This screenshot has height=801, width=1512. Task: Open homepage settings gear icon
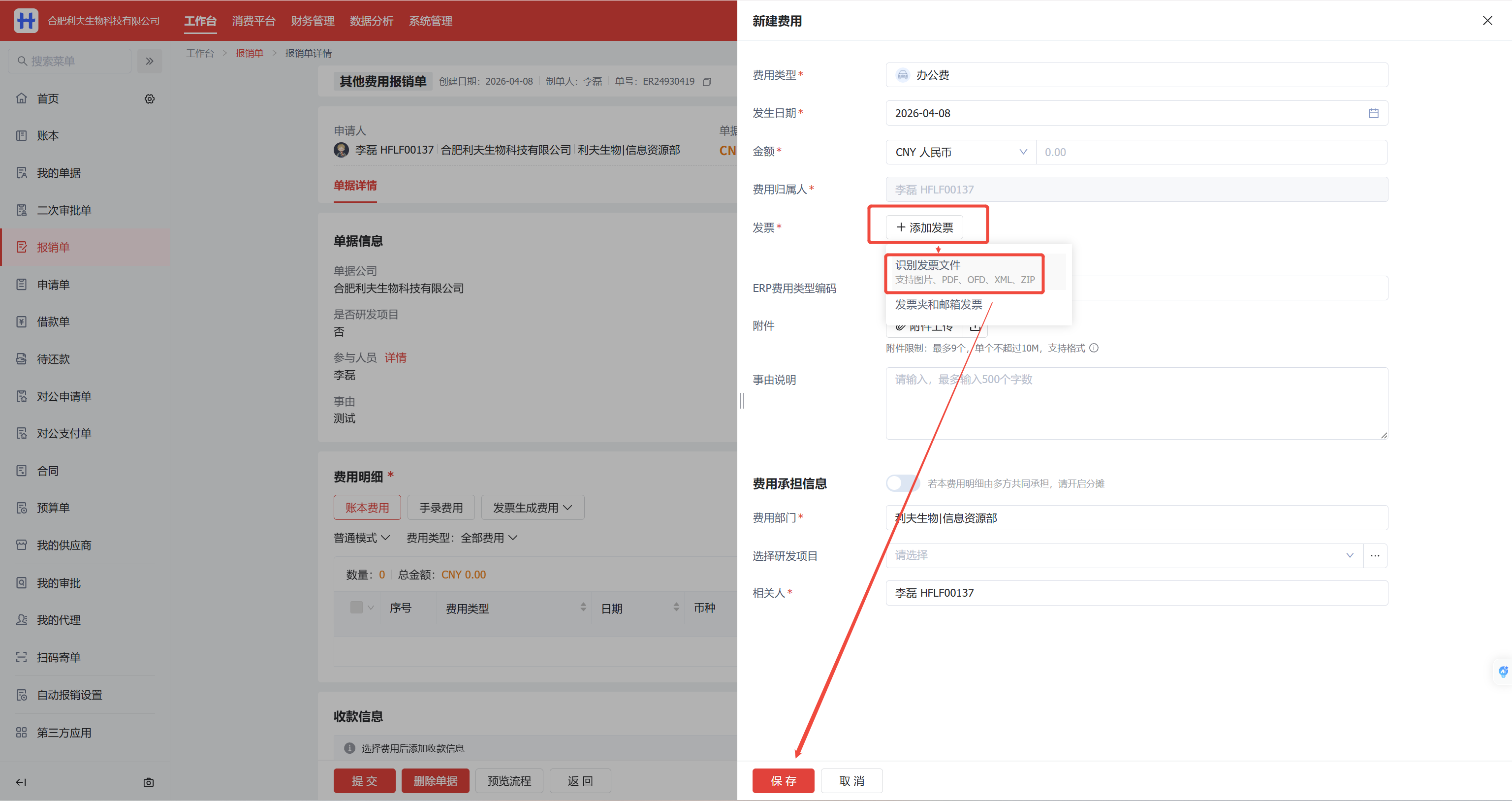coord(150,98)
